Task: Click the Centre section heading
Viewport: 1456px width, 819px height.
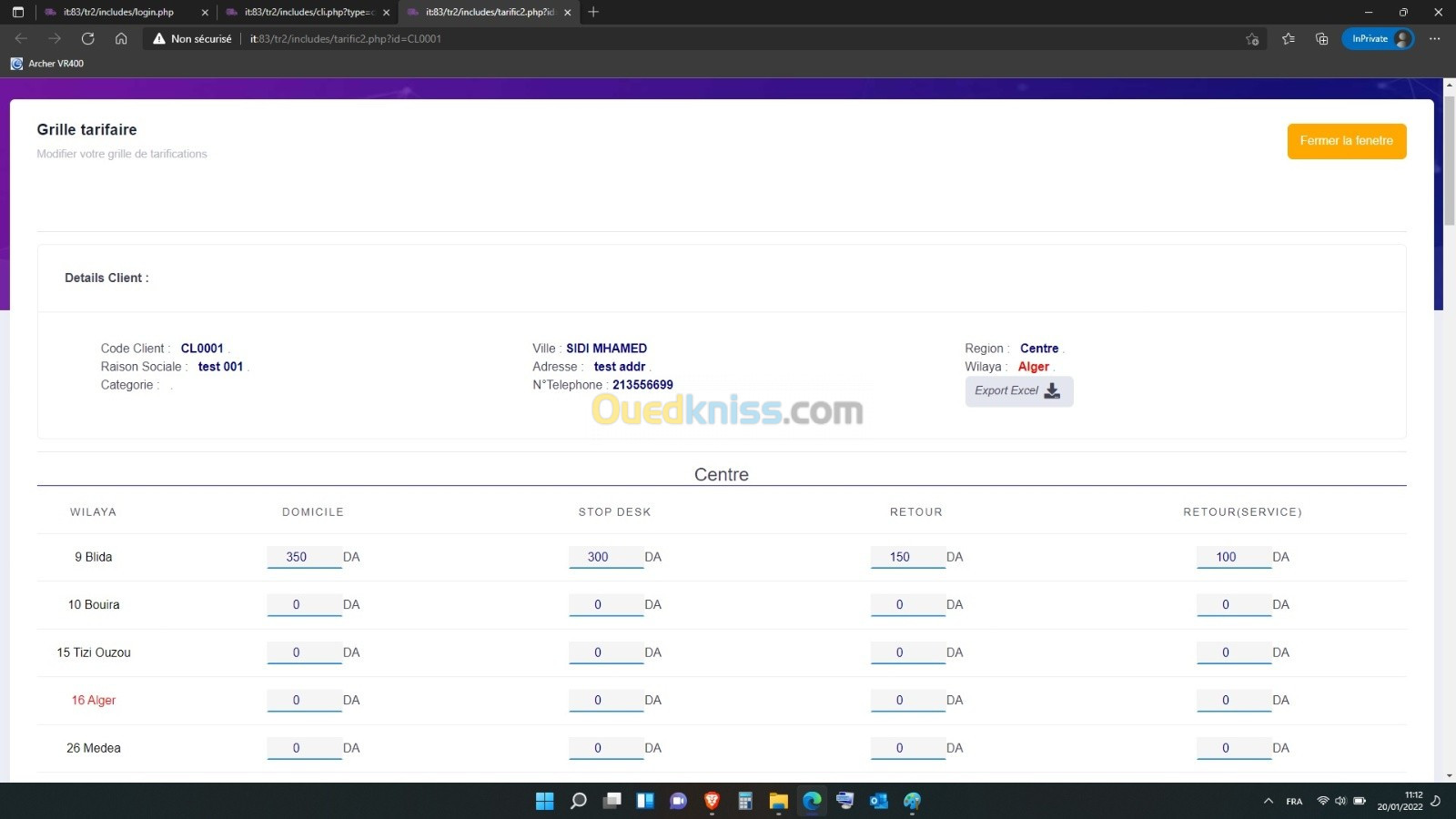Action: pos(722,474)
